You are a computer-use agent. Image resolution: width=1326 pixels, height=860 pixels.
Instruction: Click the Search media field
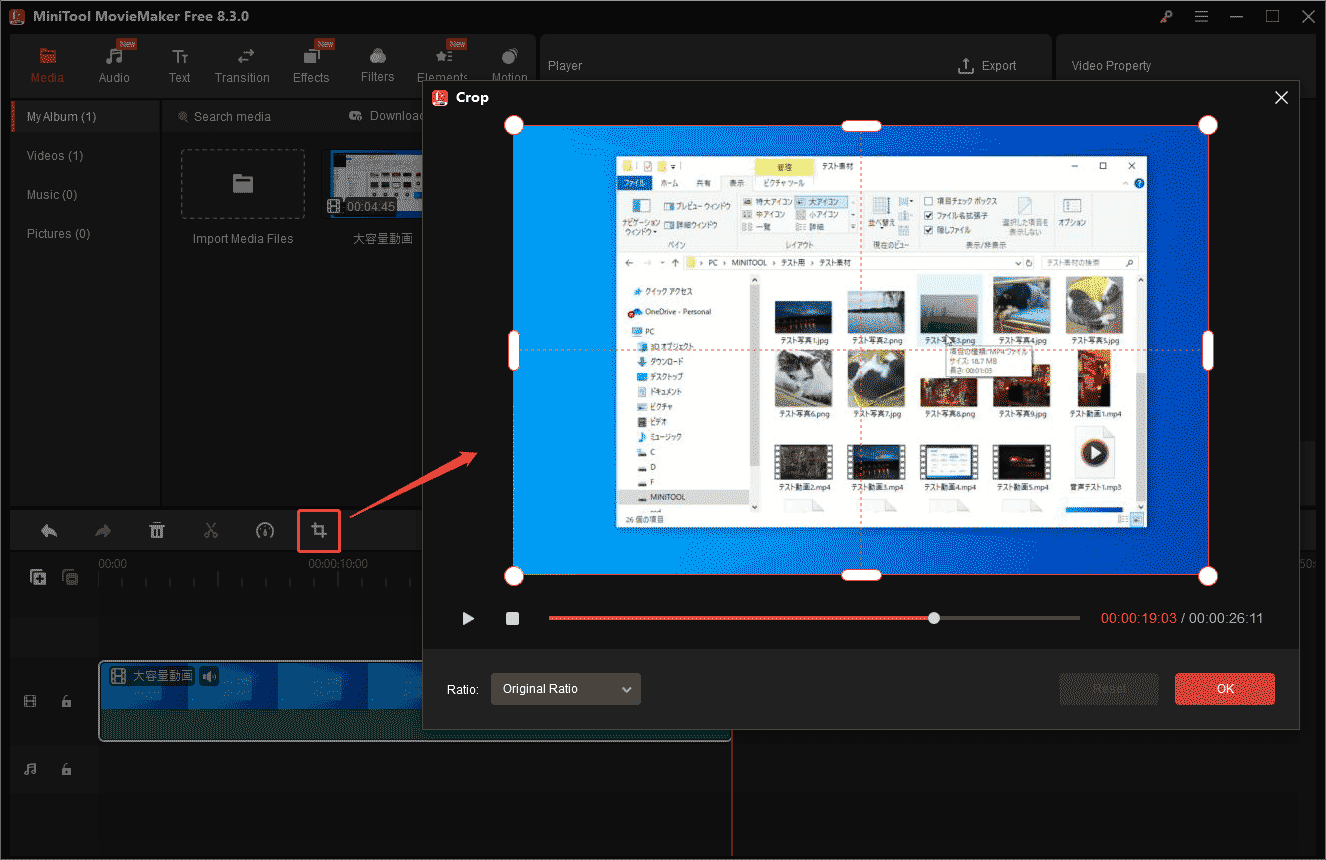point(232,117)
